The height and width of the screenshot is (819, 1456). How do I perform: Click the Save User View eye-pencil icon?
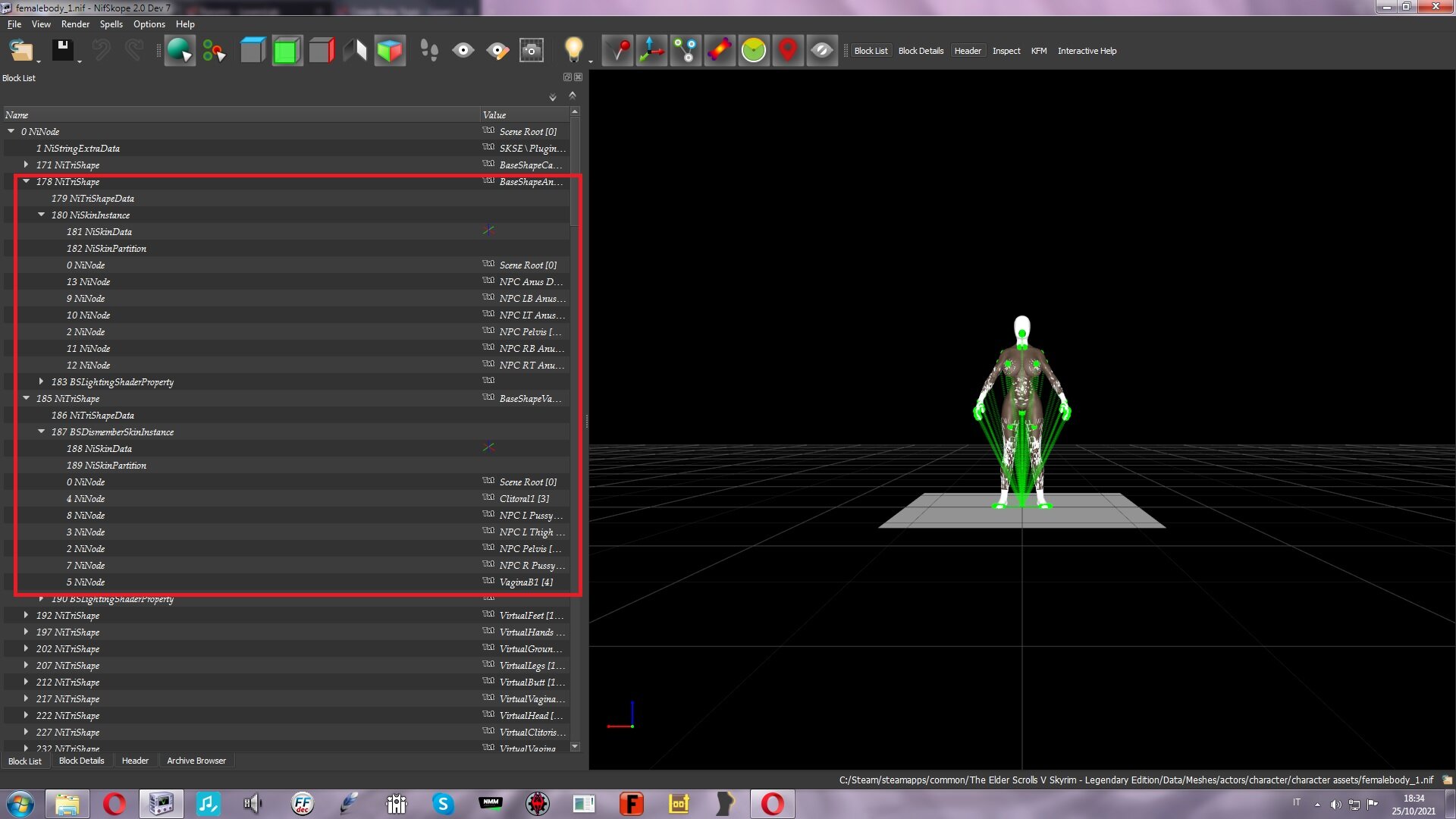tap(497, 51)
